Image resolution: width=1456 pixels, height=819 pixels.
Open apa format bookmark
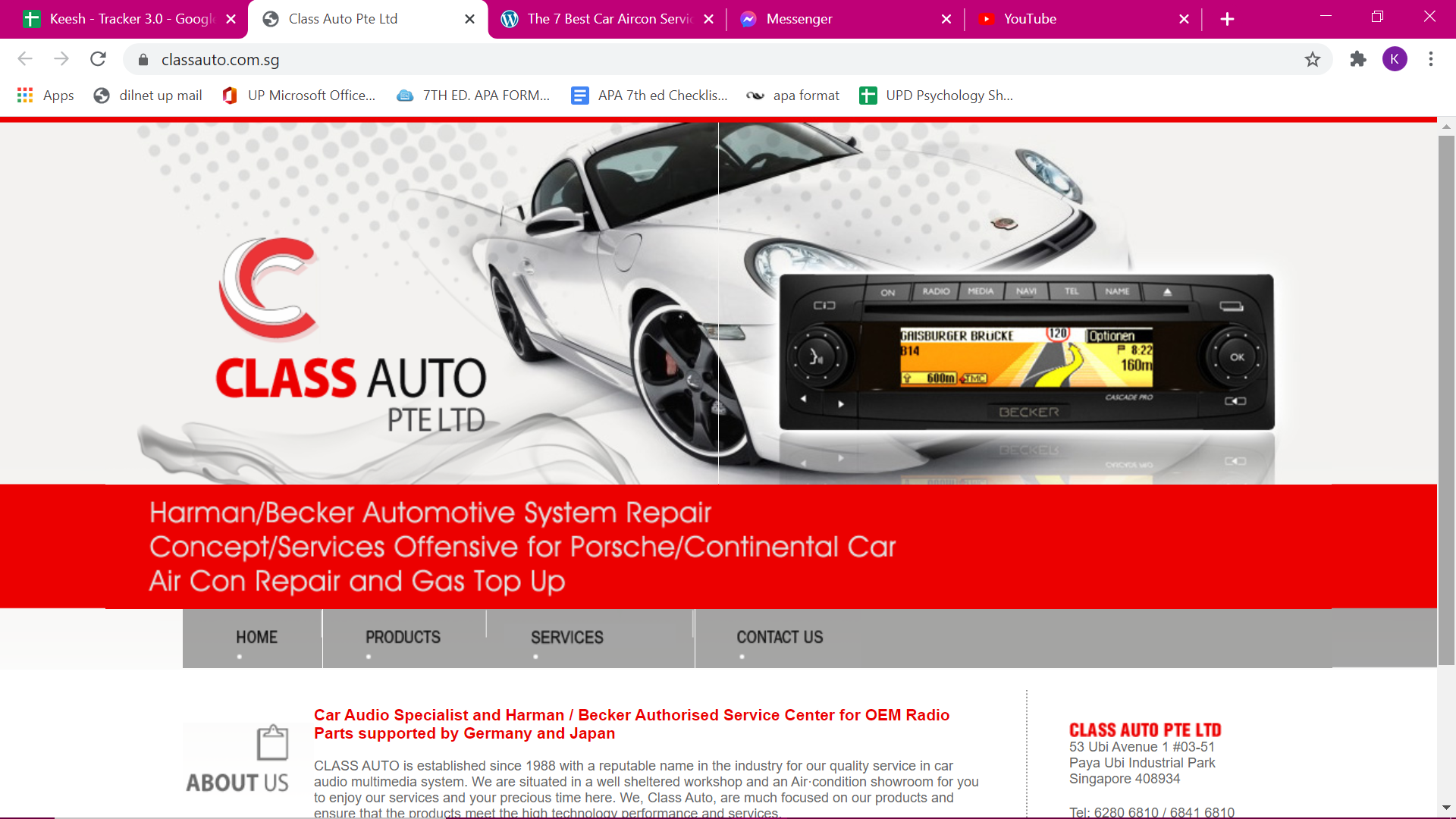[x=793, y=96]
